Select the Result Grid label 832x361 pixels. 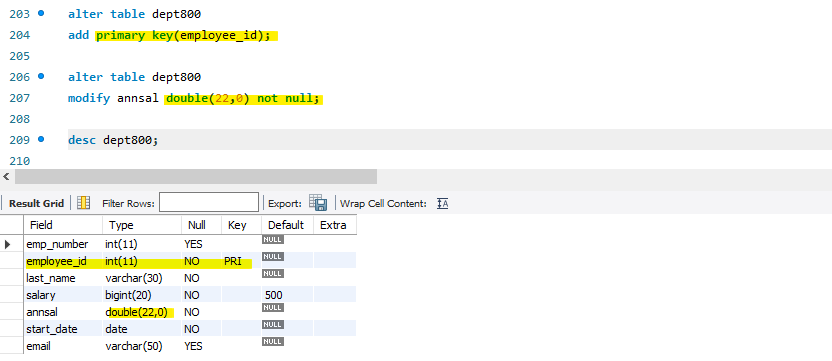[x=36, y=203]
